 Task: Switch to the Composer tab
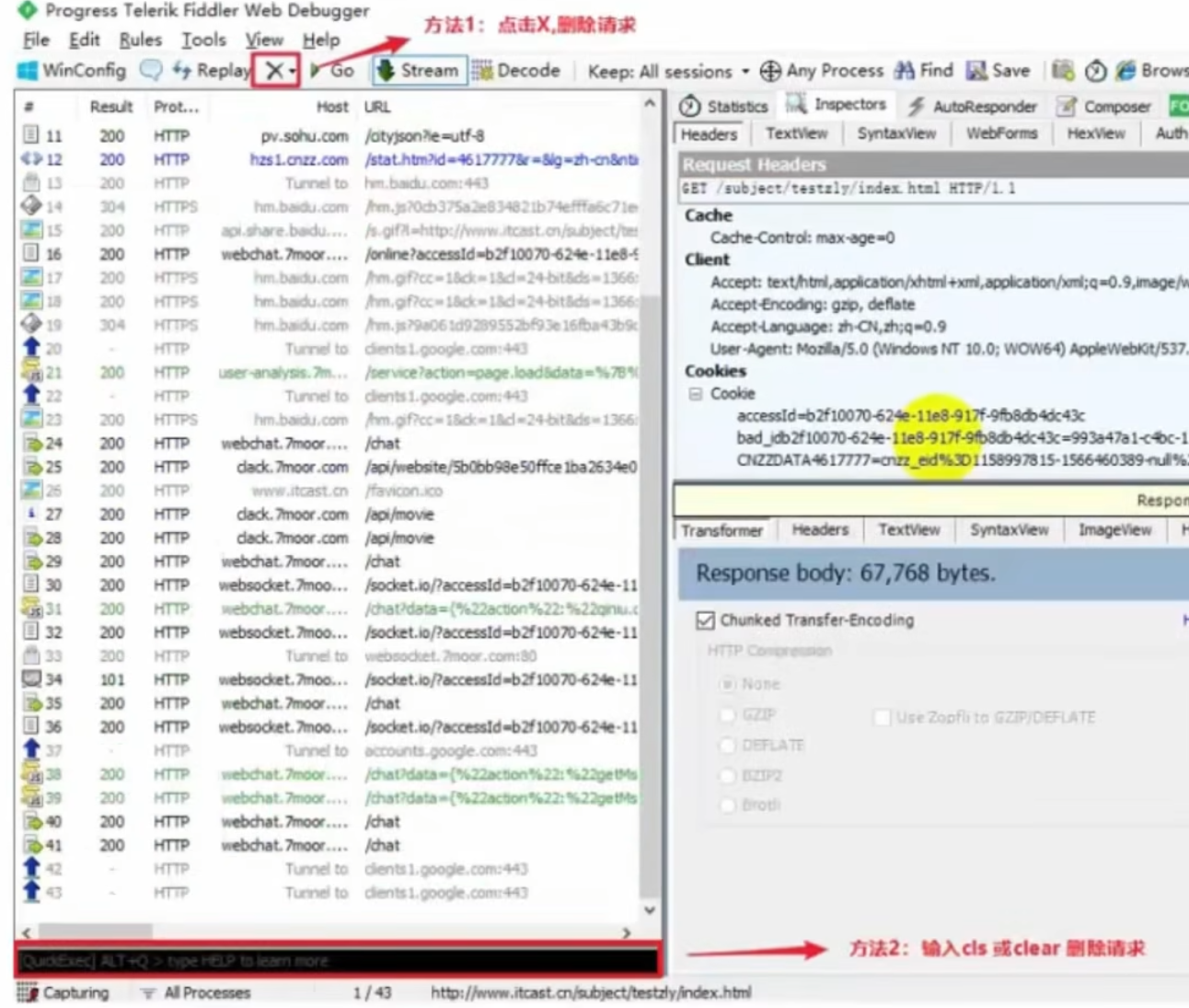tap(1104, 107)
